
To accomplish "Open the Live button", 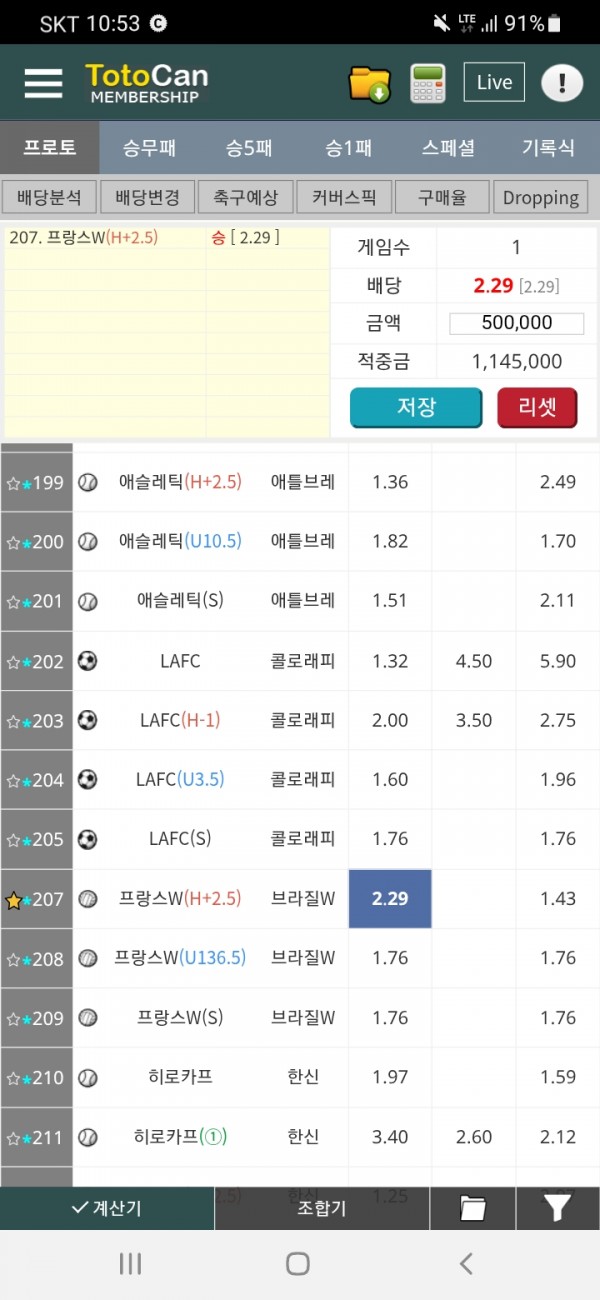I will click(494, 83).
